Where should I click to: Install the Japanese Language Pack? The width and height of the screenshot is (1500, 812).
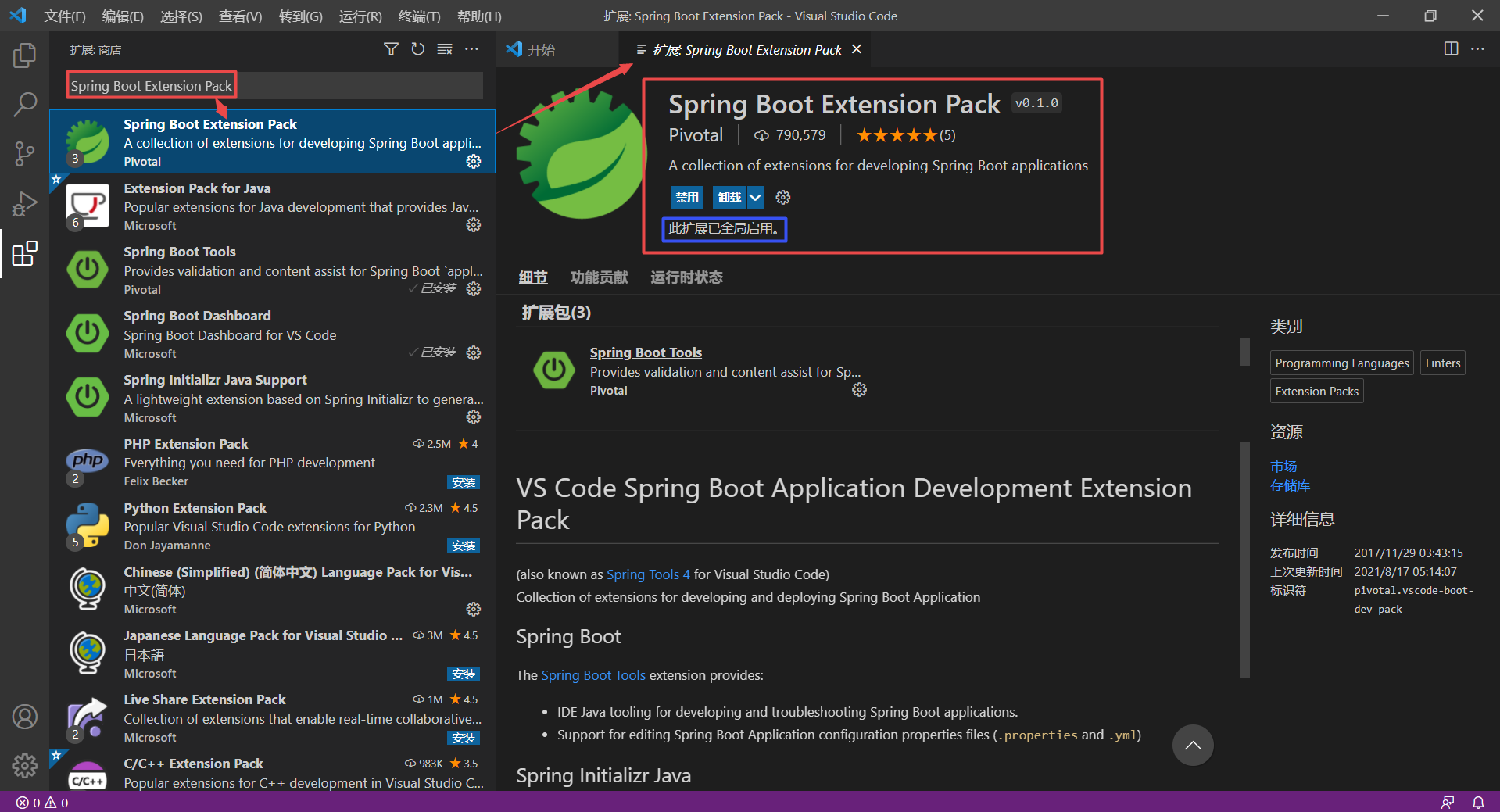[464, 674]
